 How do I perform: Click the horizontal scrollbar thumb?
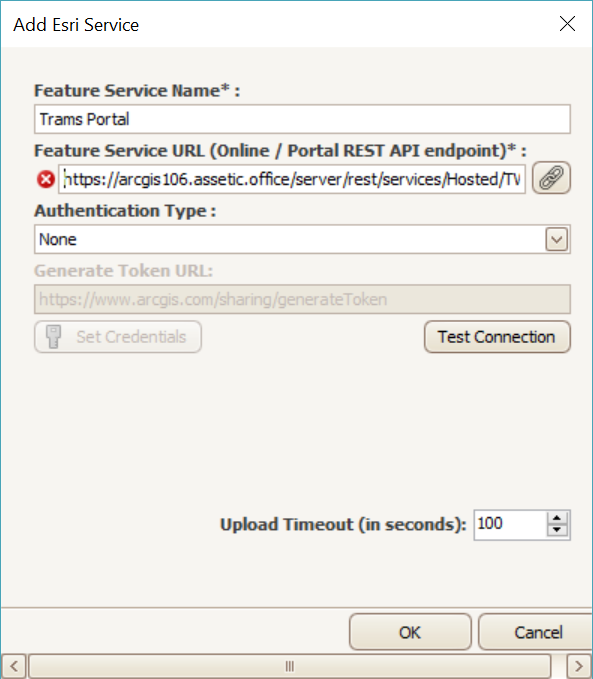point(289,666)
